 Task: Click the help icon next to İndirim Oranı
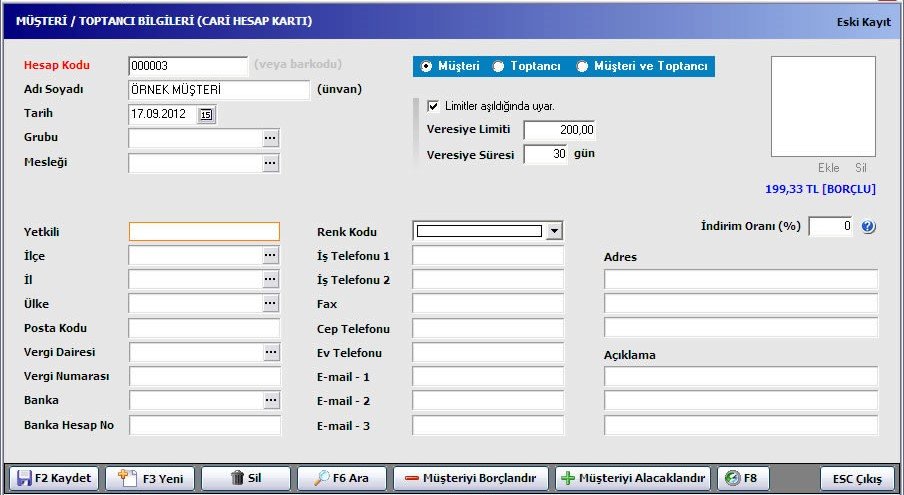point(868,227)
